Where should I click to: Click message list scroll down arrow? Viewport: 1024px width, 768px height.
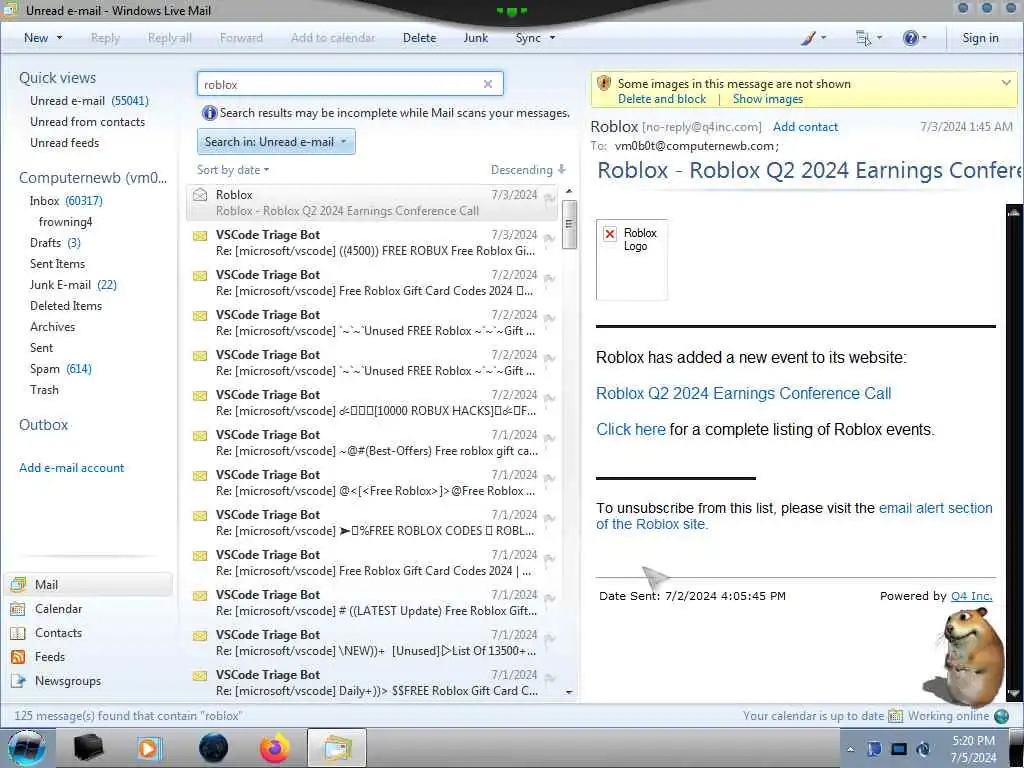point(569,692)
